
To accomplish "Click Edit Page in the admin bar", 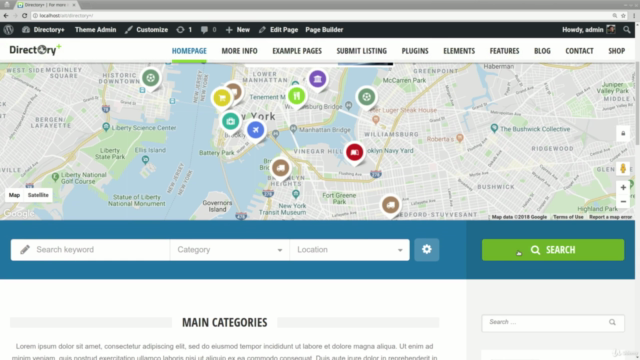I will pos(278,30).
